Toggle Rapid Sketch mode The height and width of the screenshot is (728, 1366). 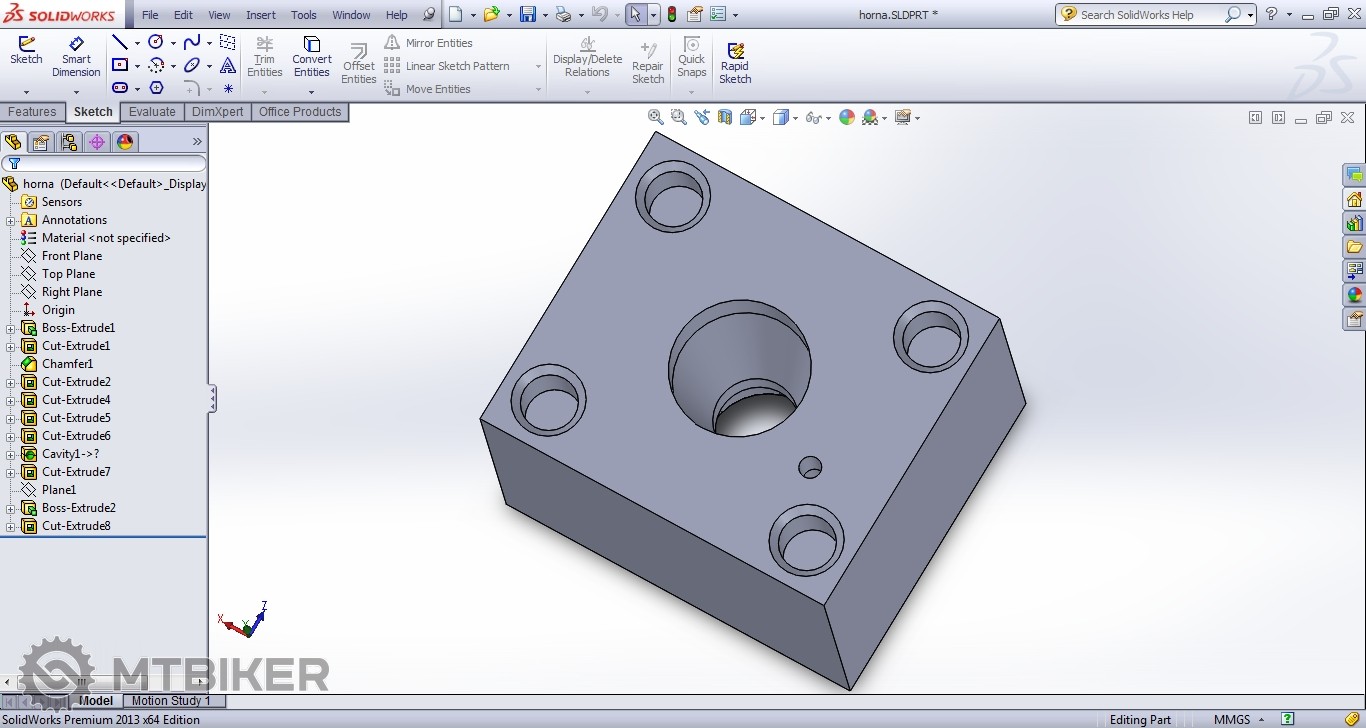tap(735, 62)
